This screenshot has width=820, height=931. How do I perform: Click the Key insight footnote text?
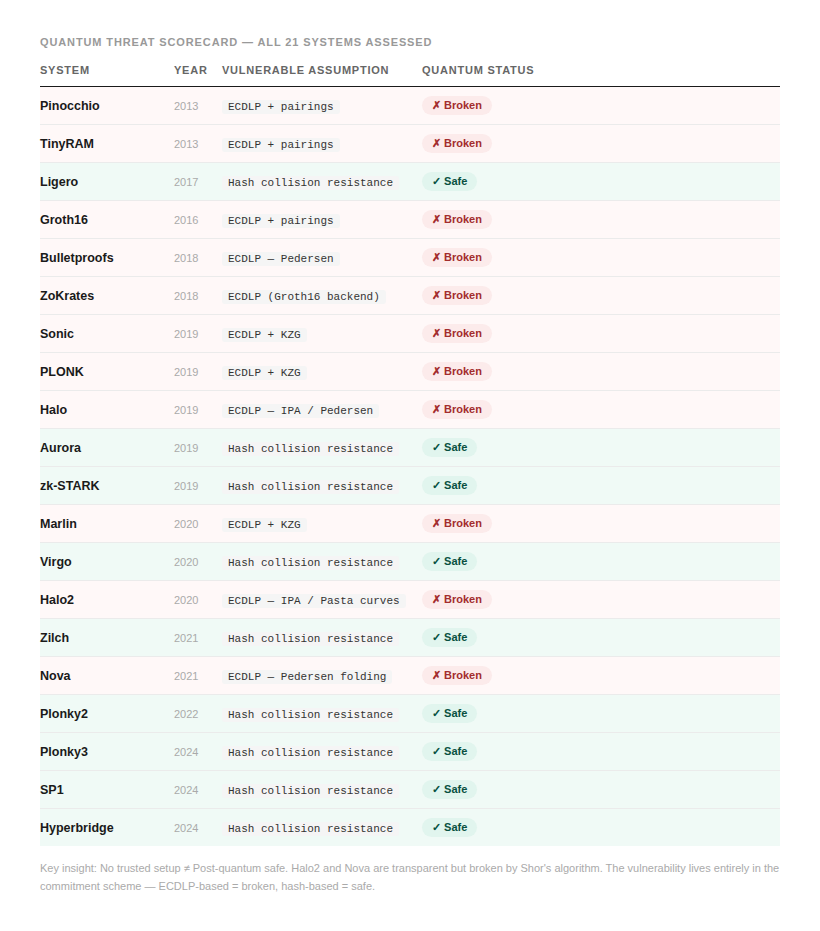click(409, 877)
